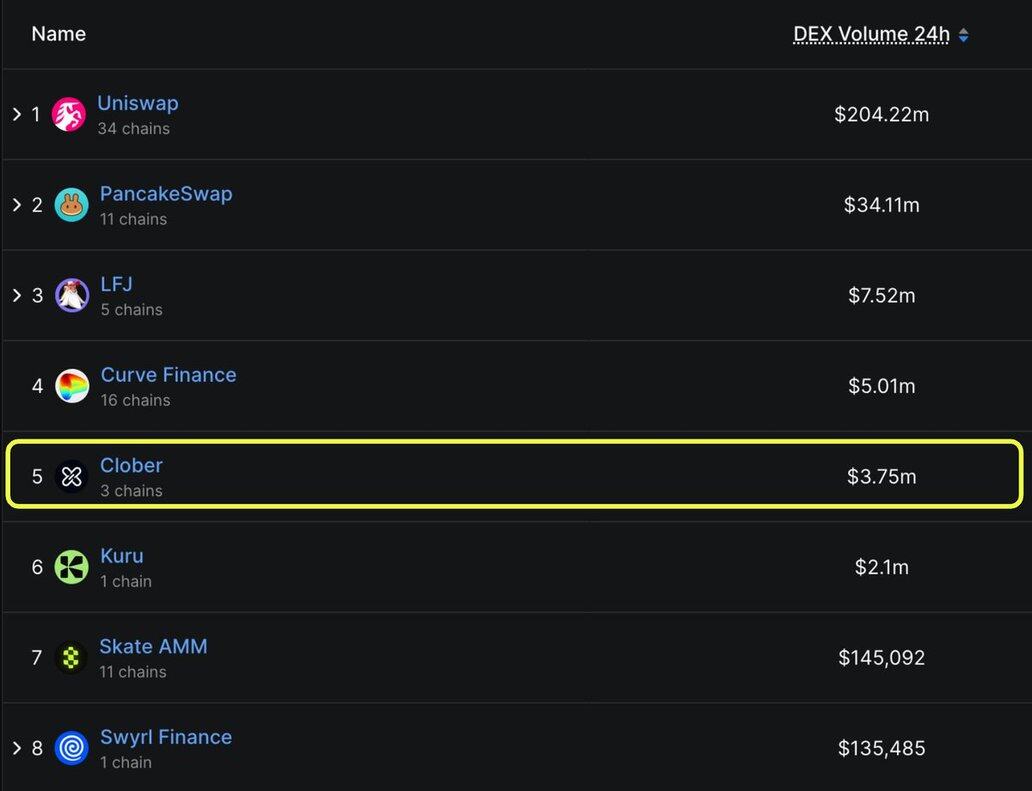1032x791 pixels.
Task: Click the Curve Finance rainbow logo icon
Action: 72,386
